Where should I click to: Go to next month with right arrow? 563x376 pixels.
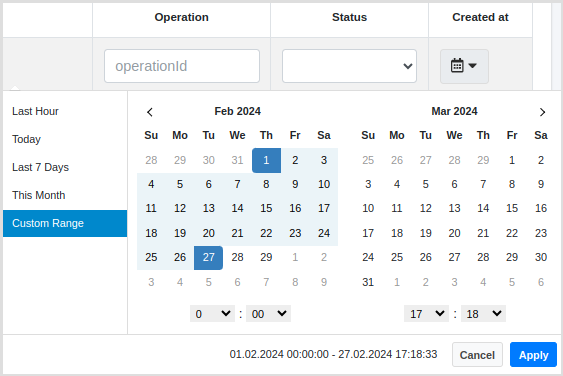coord(542,112)
